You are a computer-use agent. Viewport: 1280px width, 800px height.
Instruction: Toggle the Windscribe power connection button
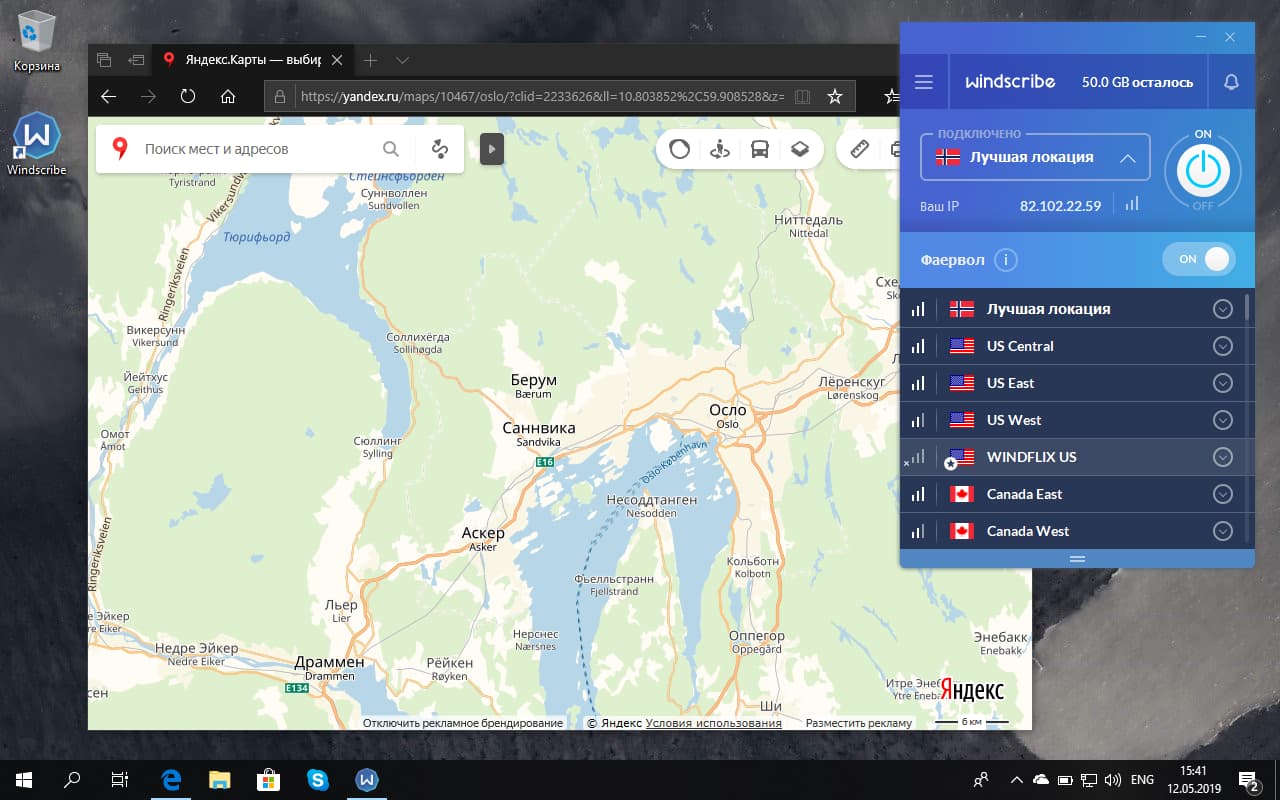point(1202,172)
